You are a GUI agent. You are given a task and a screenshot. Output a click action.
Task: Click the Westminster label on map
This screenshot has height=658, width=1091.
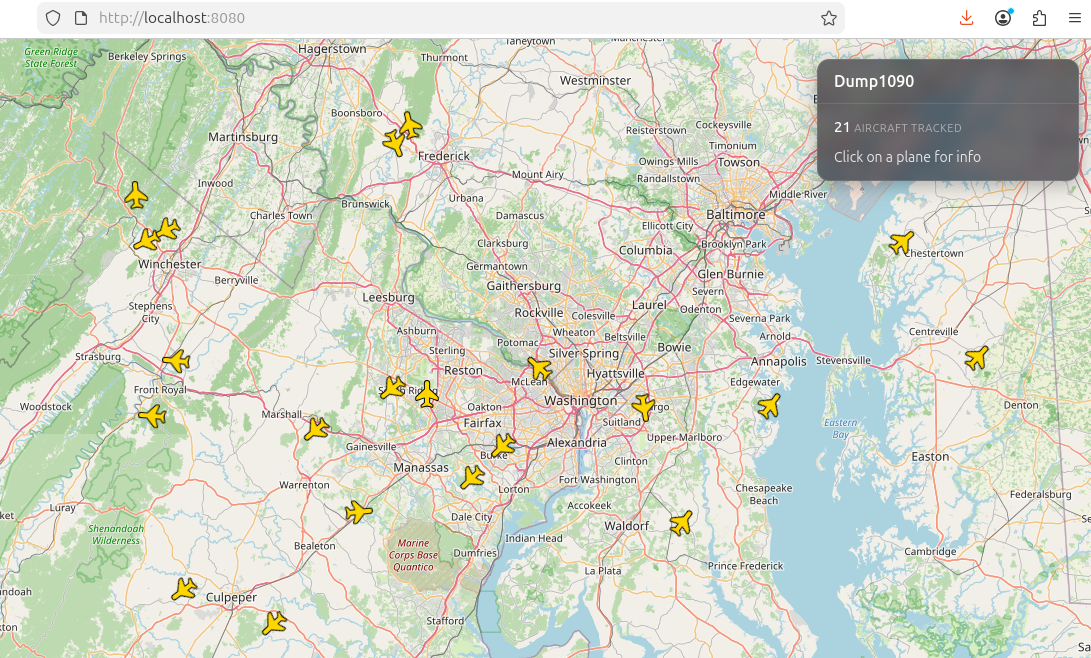[596, 81]
